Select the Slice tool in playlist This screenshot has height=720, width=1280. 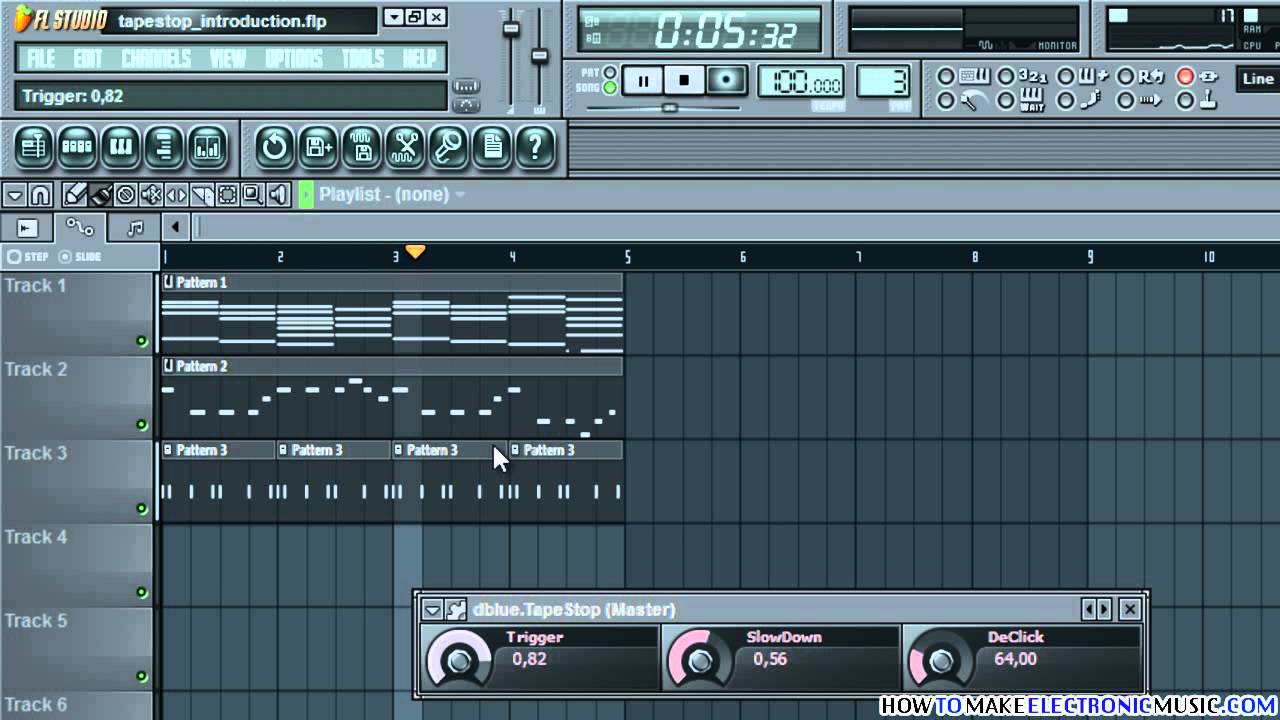click(x=202, y=194)
